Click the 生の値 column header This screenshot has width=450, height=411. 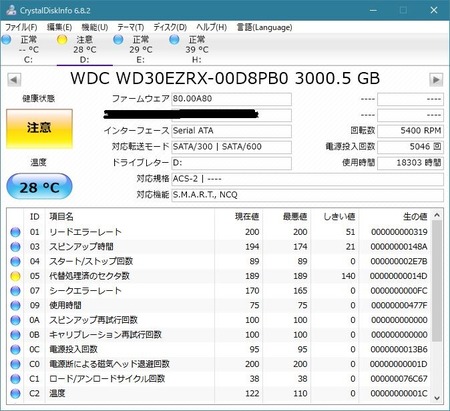point(395,217)
